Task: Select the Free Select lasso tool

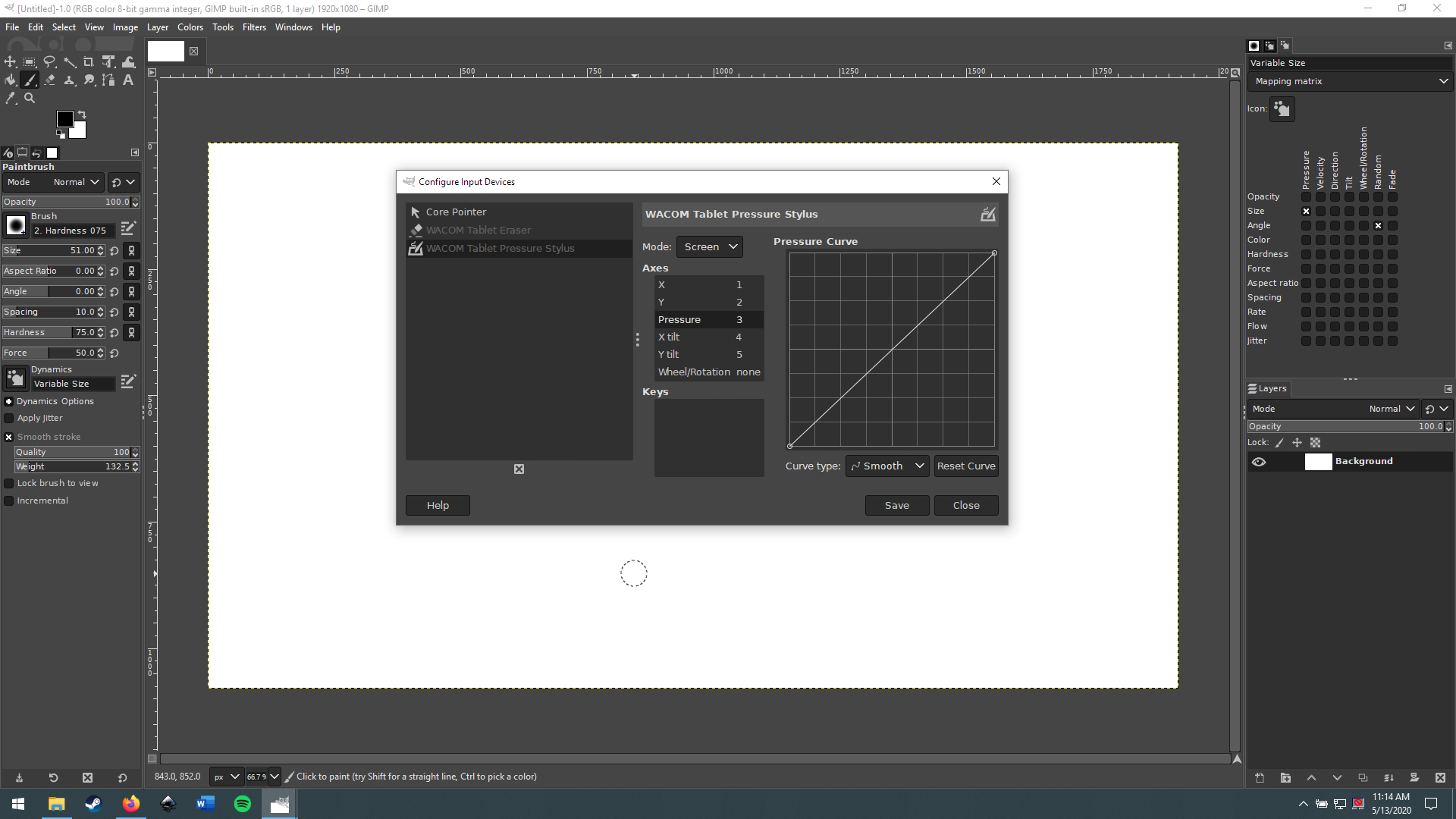Action: 49,62
